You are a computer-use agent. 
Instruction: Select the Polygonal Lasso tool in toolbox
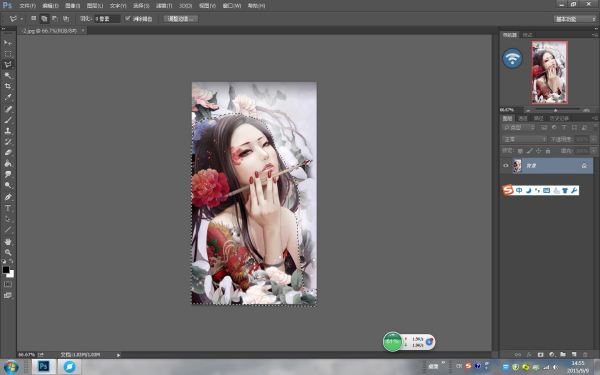click(8, 64)
